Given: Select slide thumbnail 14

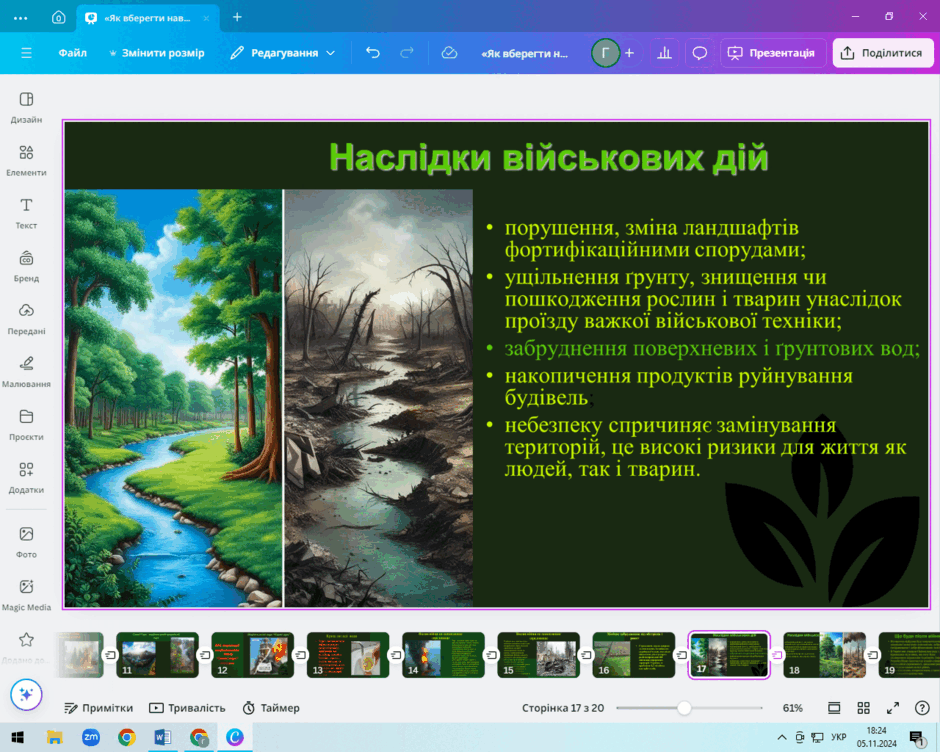Looking at the screenshot, I should point(443,655).
